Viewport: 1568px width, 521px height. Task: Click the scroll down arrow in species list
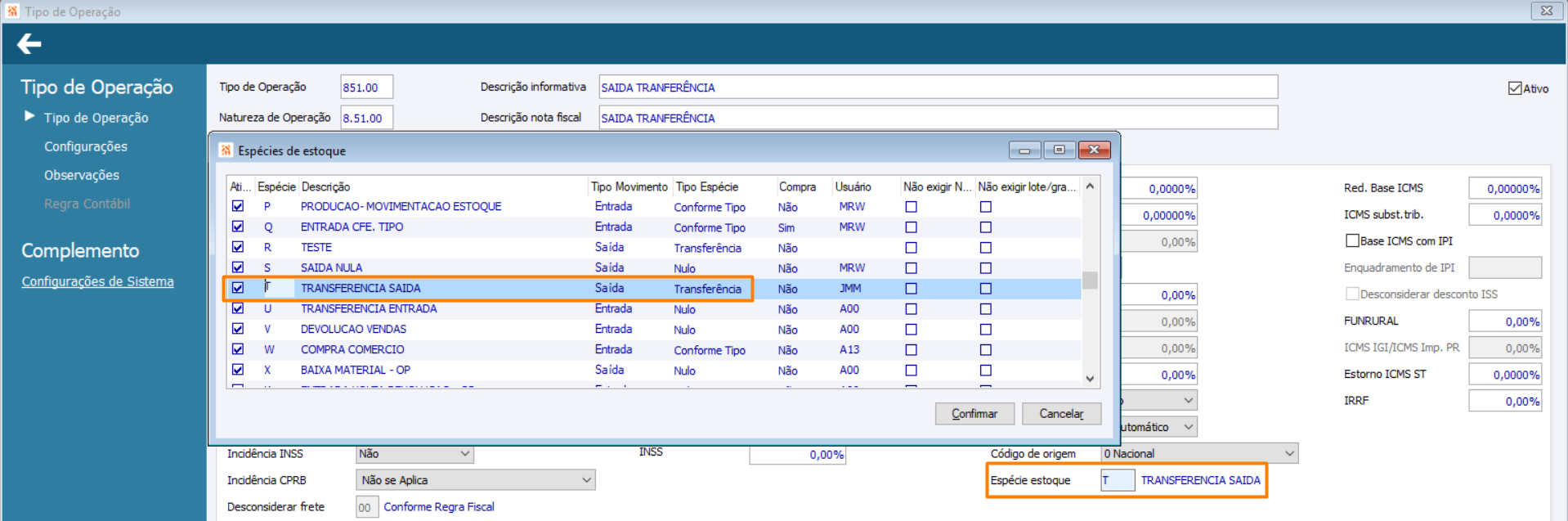point(1090,379)
